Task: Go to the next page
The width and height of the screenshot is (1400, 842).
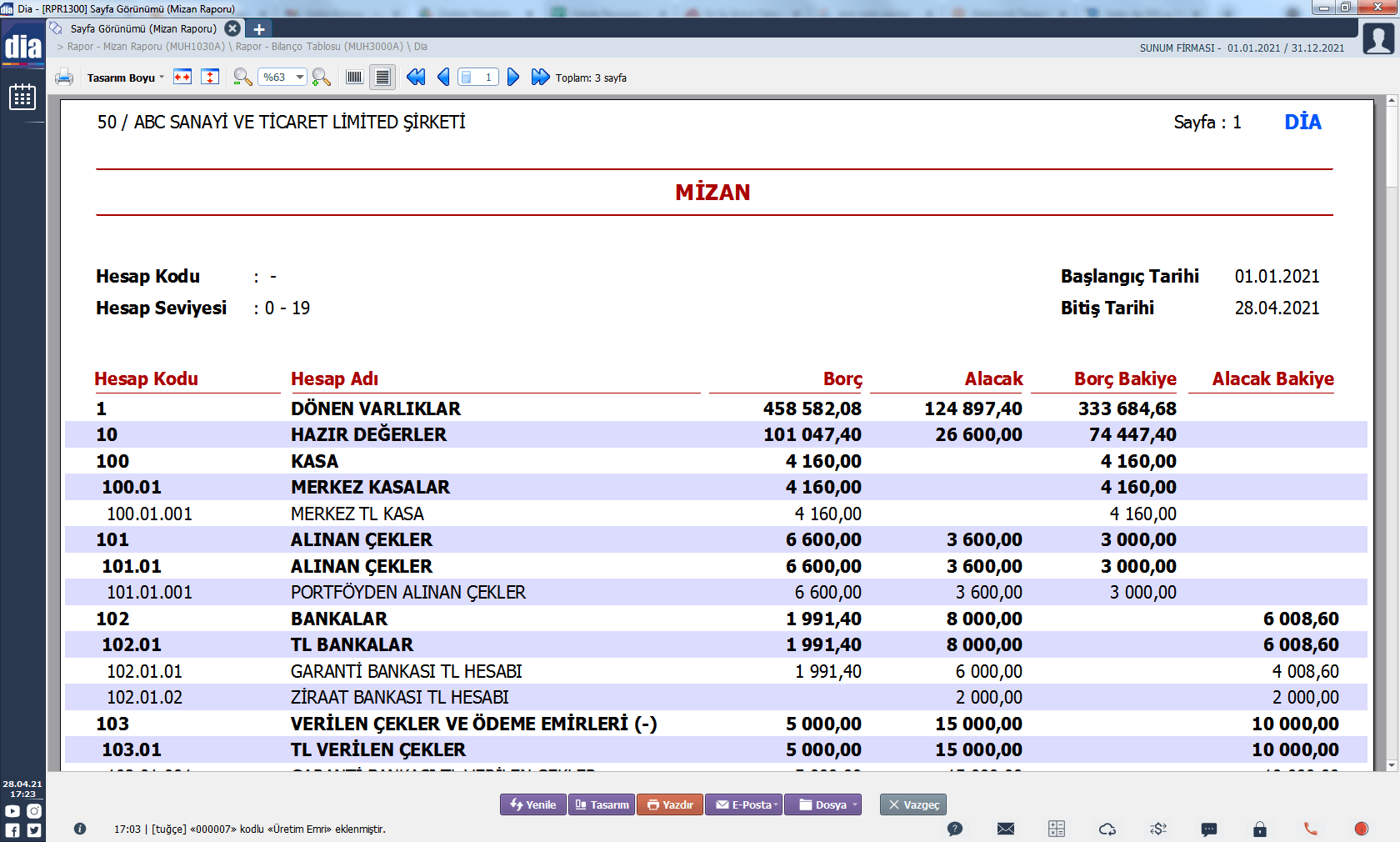Action: (513, 78)
